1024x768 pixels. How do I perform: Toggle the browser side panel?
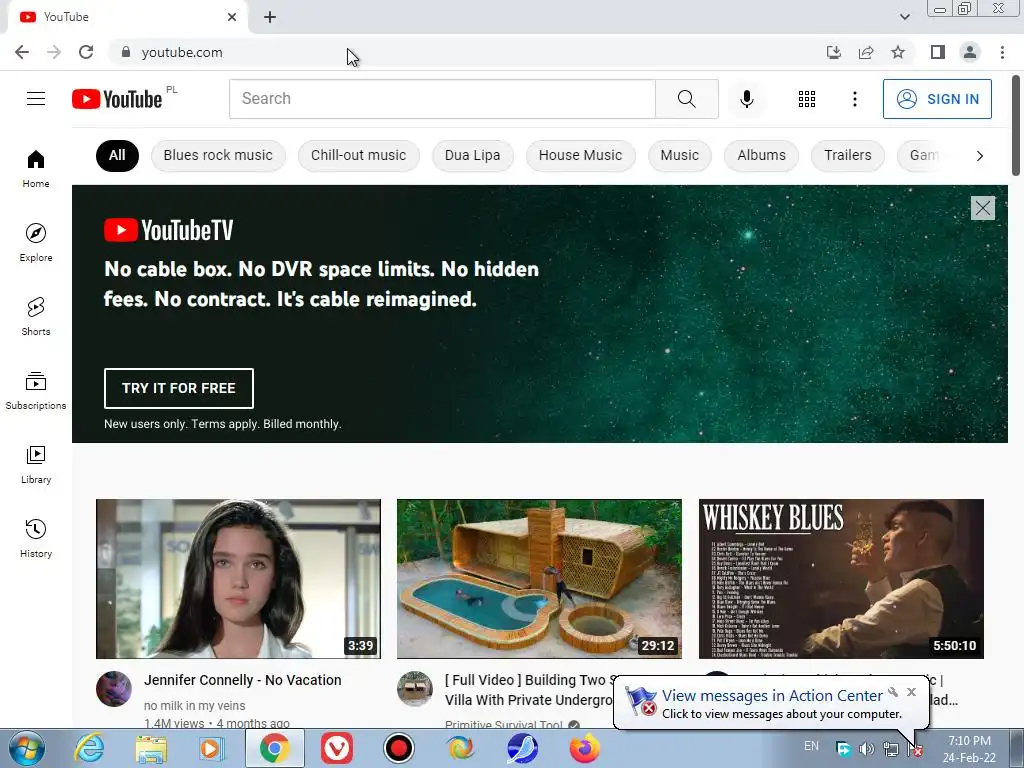938,52
